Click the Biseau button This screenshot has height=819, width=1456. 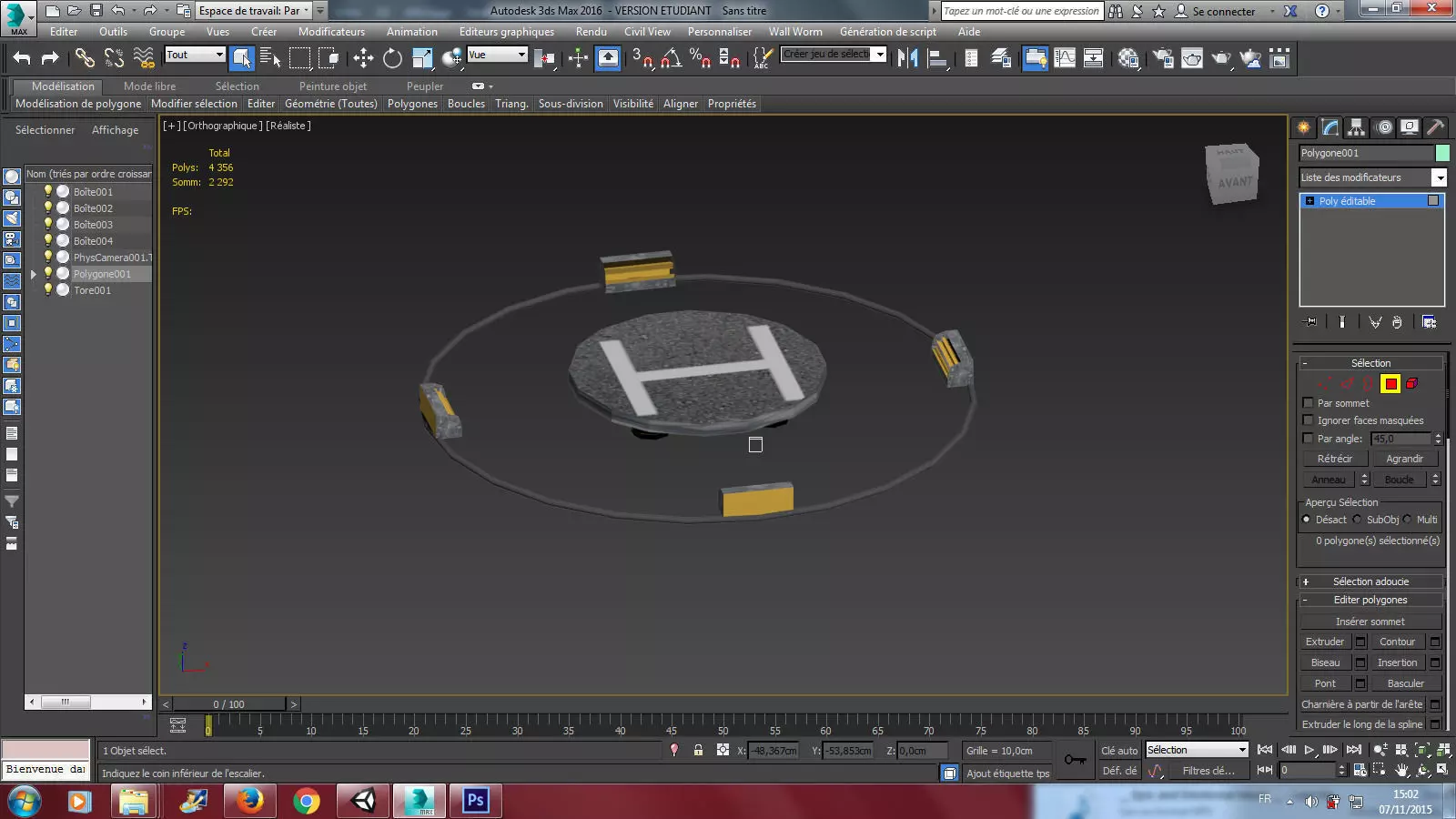pos(1325,662)
